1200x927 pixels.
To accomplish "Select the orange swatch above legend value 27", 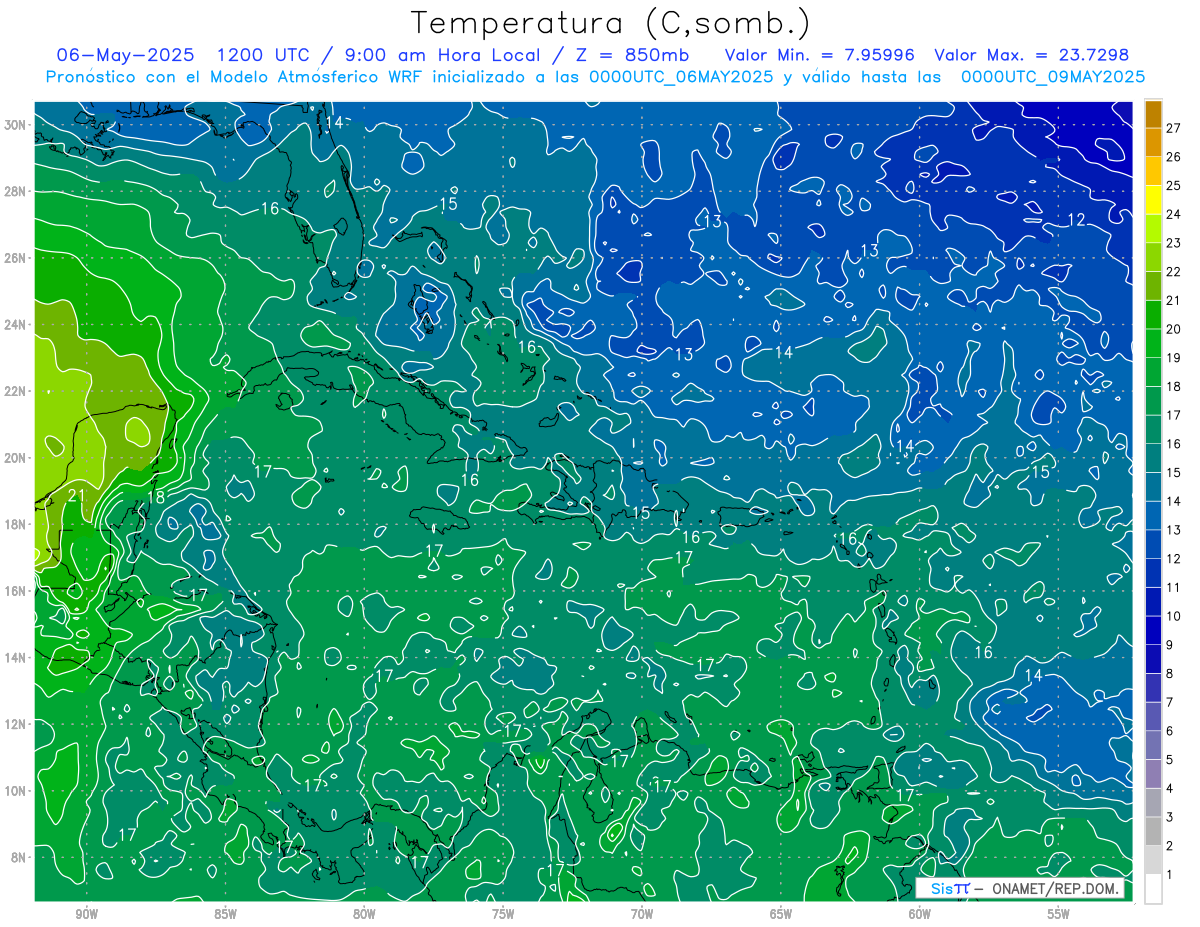I will (x=1153, y=113).
